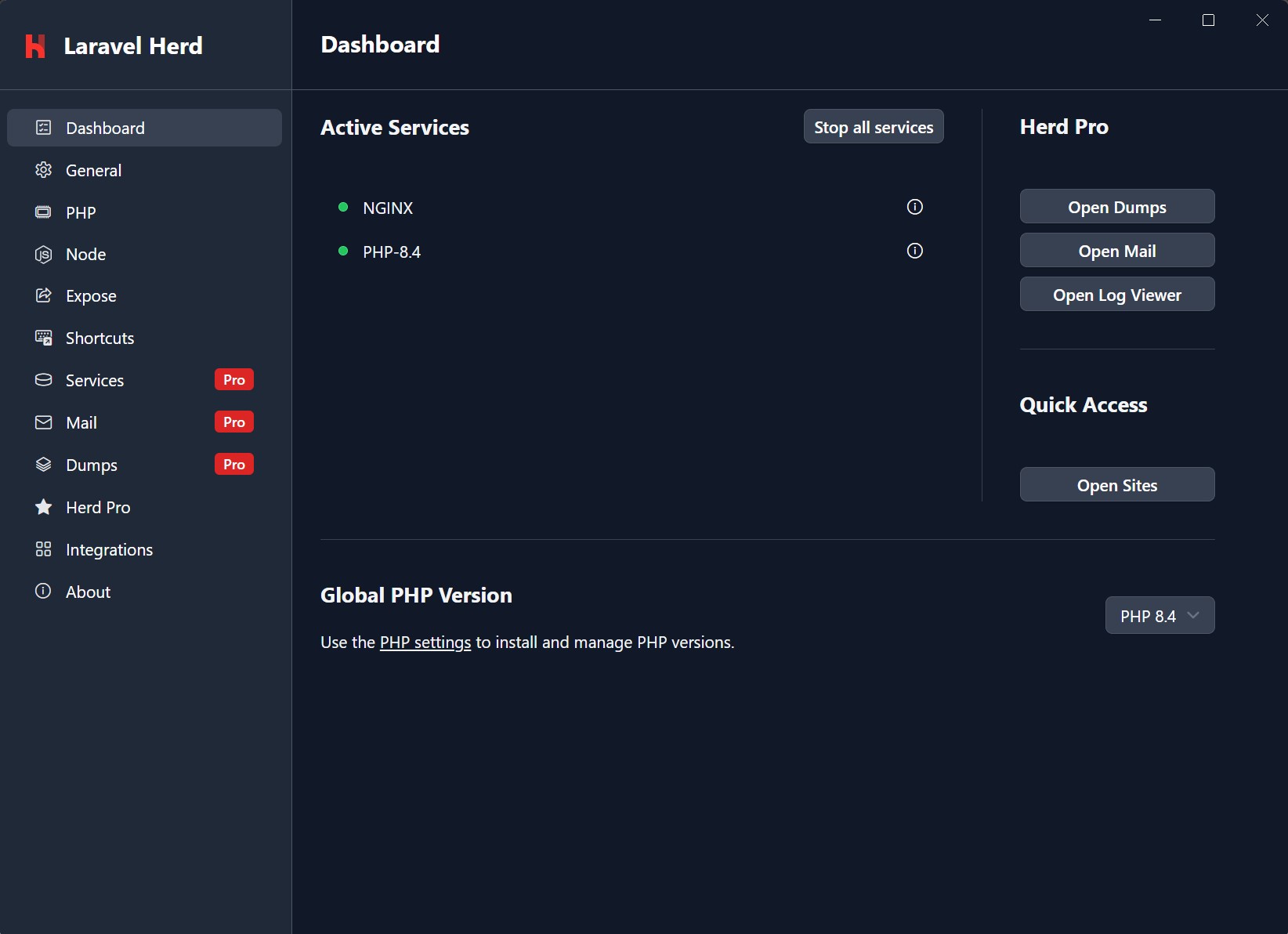Open Sites from Quick Access
1288x934 pixels.
tap(1117, 484)
